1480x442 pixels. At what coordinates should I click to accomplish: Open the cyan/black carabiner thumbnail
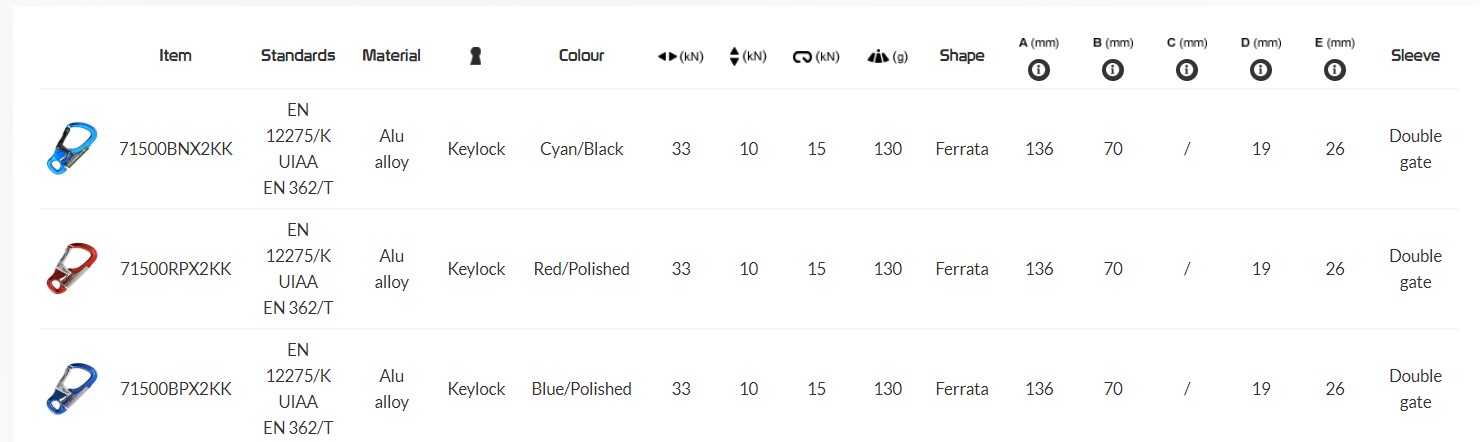coord(72,149)
